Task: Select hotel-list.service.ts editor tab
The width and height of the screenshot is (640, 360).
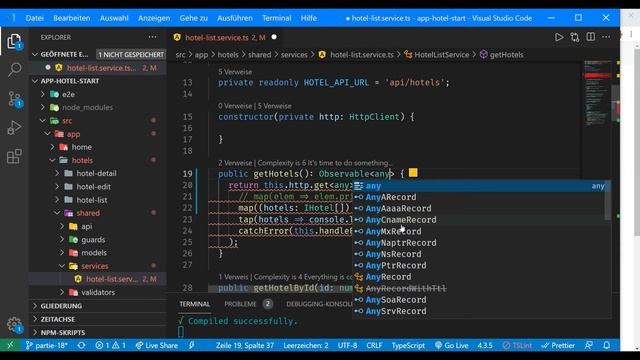Action: tap(225, 37)
